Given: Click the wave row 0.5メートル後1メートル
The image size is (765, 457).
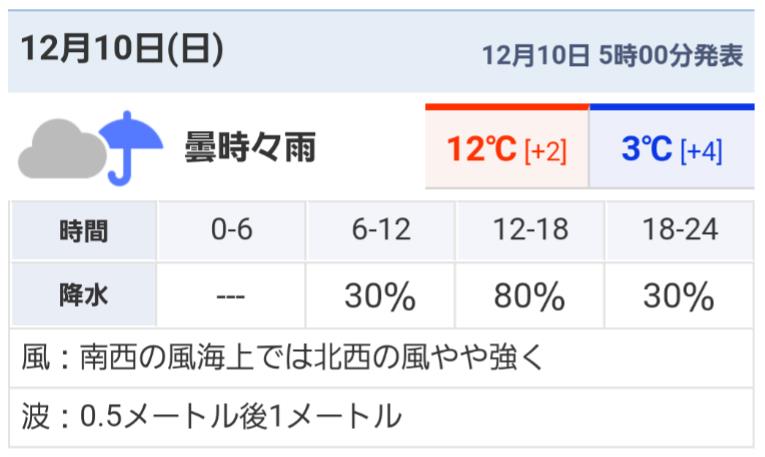Looking at the screenshot, I should (x=381, y=417).
